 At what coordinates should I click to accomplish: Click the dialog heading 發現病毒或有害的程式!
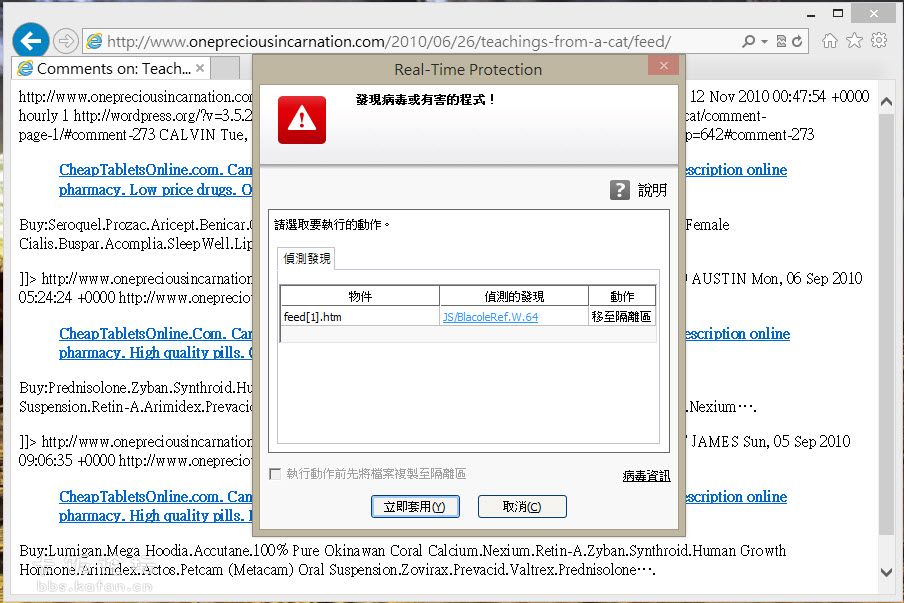click(x=425, y=100)
